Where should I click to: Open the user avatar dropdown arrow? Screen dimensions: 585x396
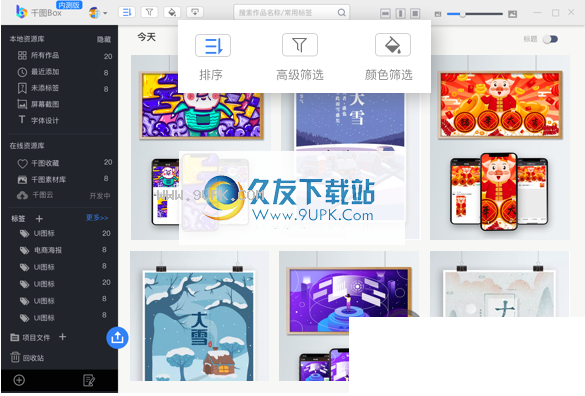(105, 13)
